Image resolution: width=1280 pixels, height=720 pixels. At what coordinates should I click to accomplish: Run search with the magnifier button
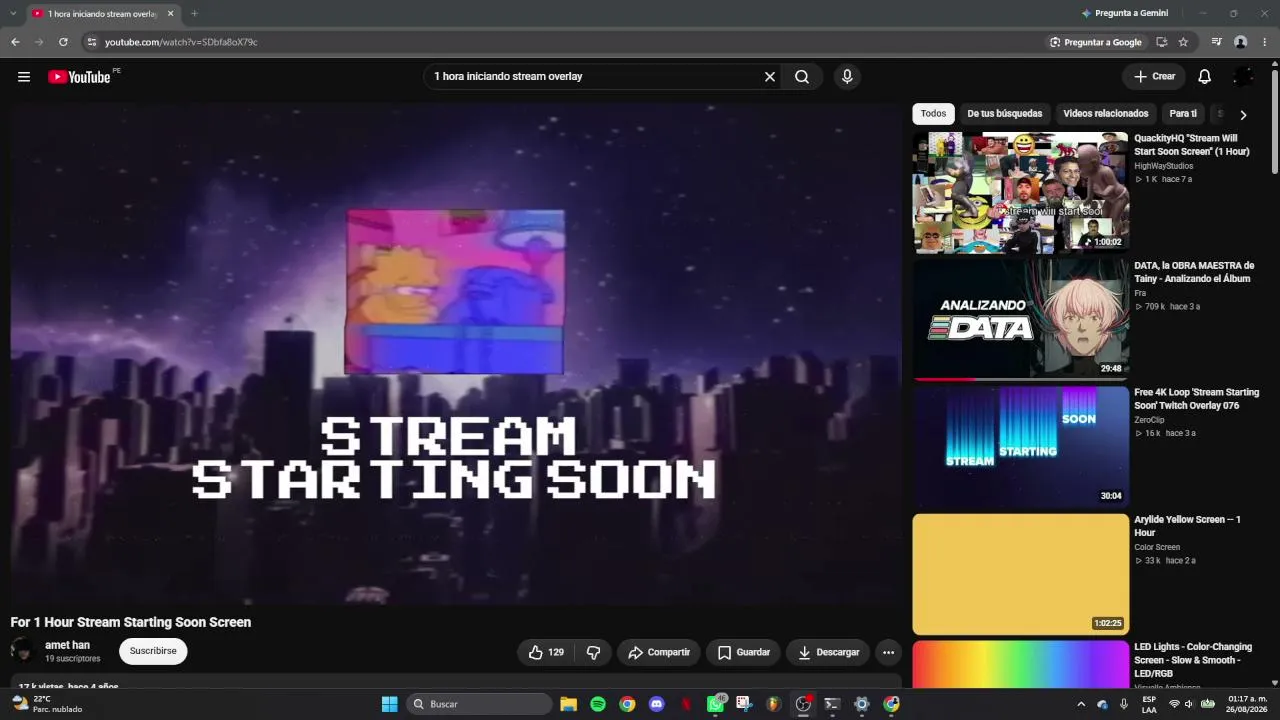pos(802,77)
